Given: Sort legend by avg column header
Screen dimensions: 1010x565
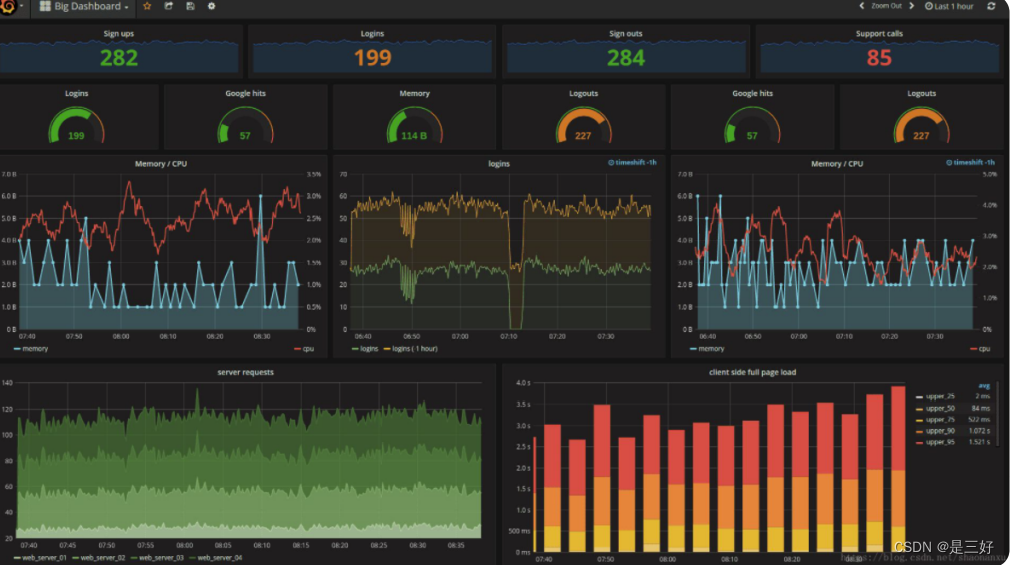Looking at the screenshot, I should coord(984,386).
